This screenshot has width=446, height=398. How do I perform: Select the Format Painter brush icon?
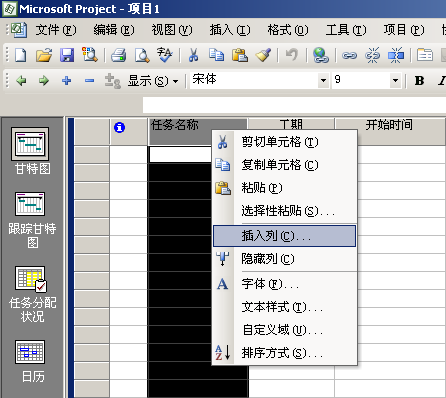(x=263, y=55)
